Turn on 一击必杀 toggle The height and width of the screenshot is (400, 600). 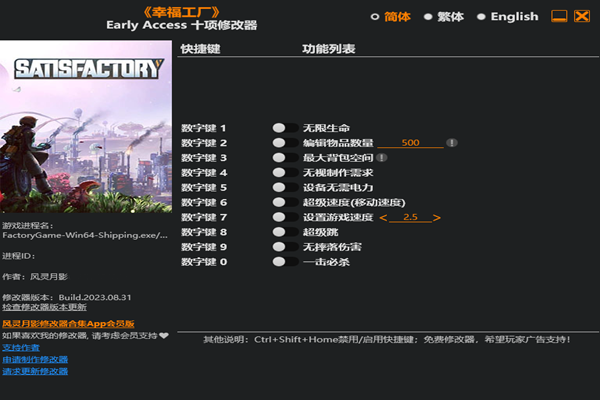pyautogui.click(x=284, y=262)
